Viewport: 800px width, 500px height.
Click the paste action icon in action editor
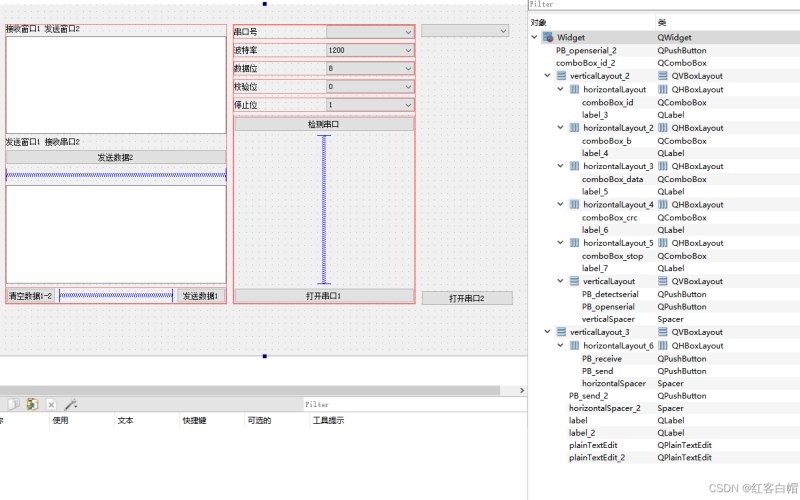click(32, 405)
